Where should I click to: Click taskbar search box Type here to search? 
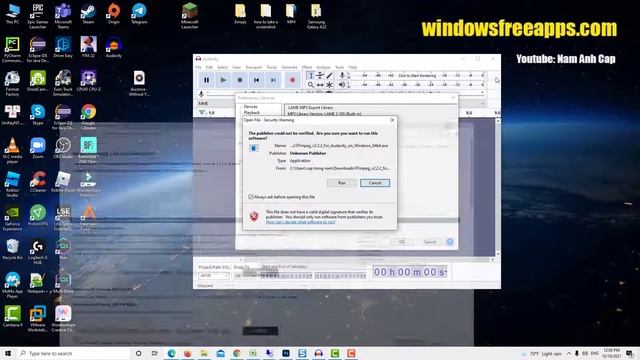(73, 353)
